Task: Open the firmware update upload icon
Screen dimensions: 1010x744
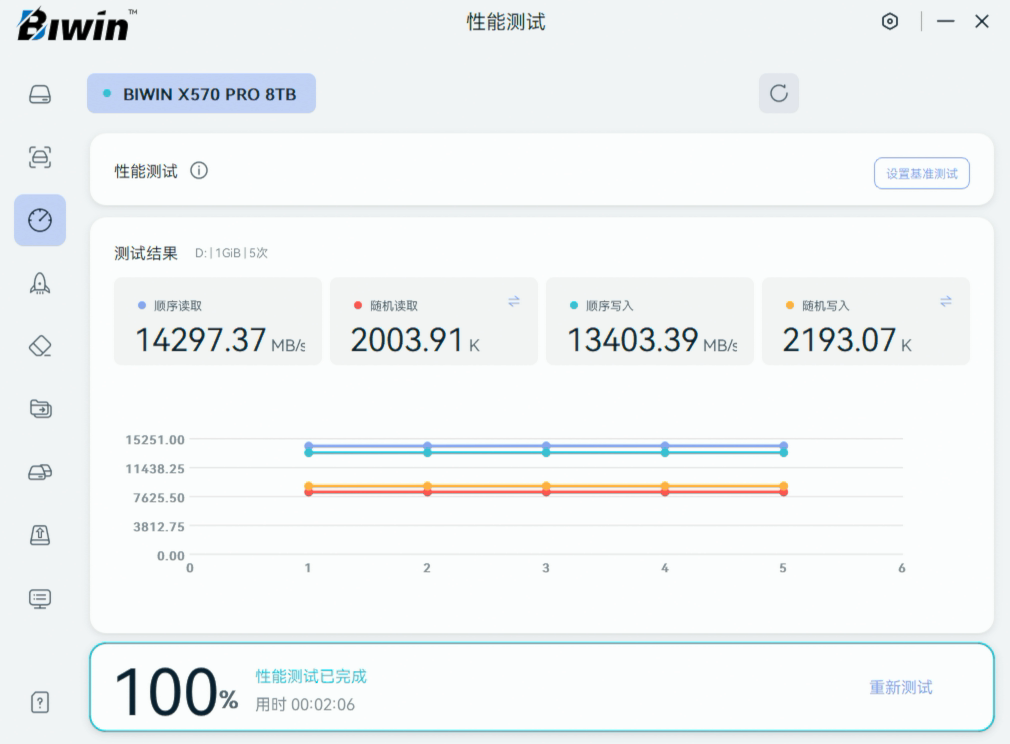Action: [x=40, y=534]
